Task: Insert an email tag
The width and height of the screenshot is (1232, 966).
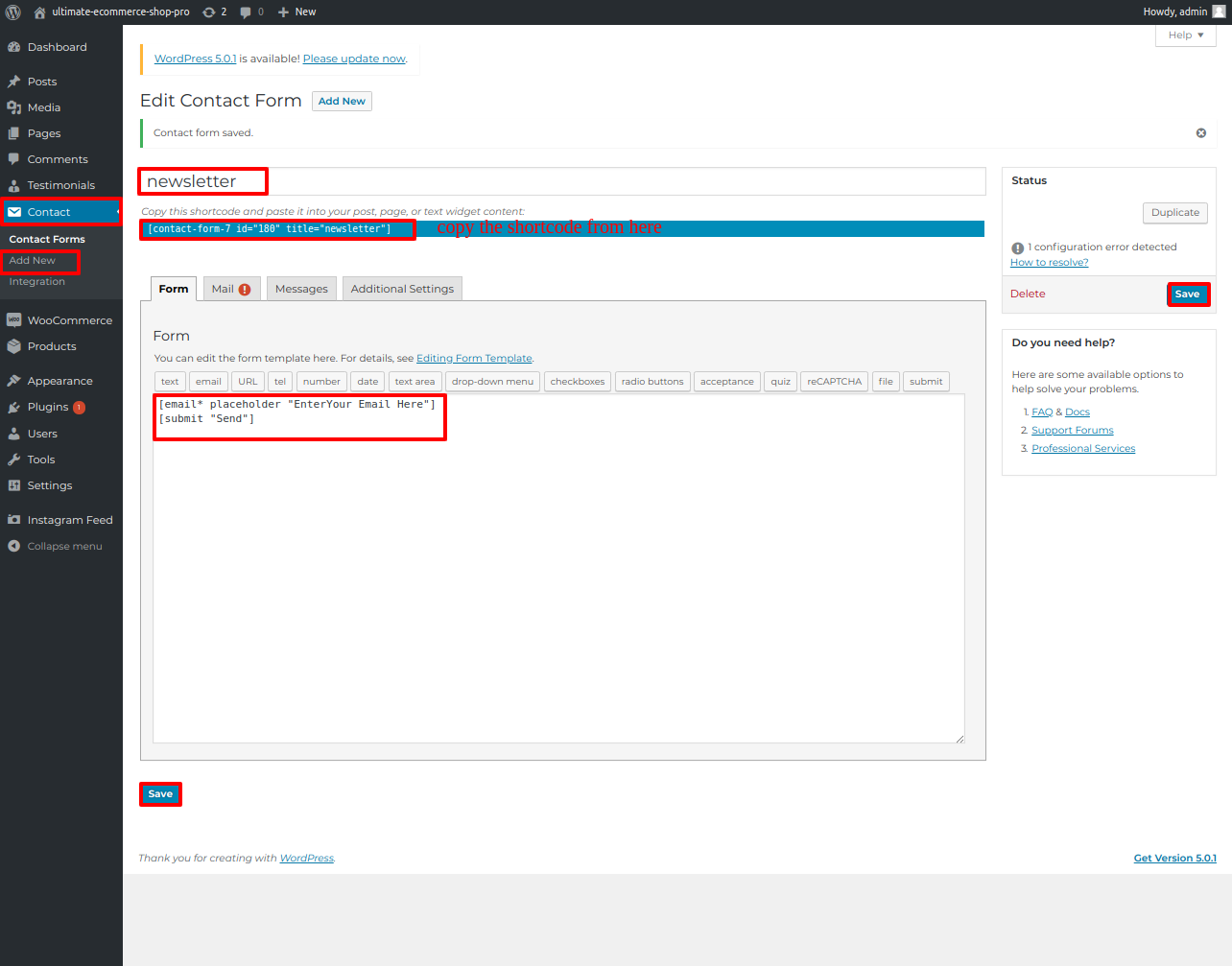Action: click(x=208, y=382)
